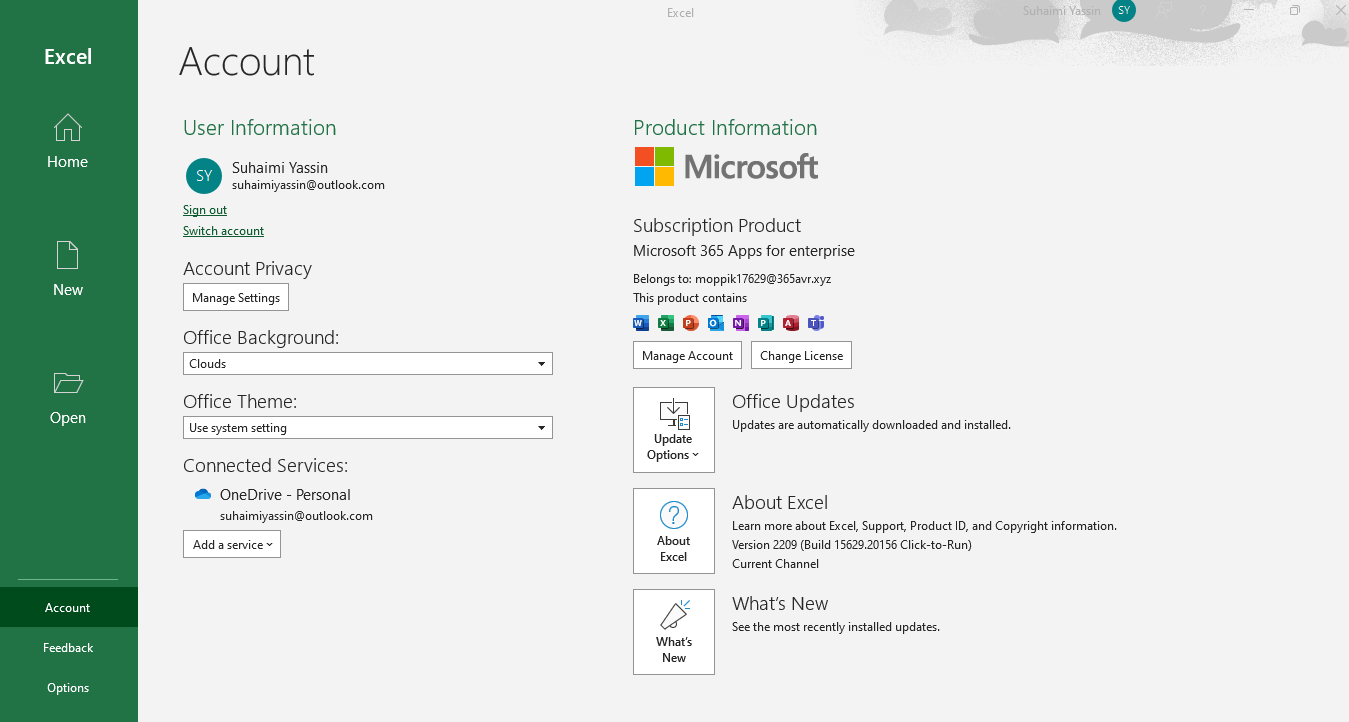Click the email under OneDrive - Personal
The width and height of the screenshot is (1349, 722).
(x=296, y=516)
